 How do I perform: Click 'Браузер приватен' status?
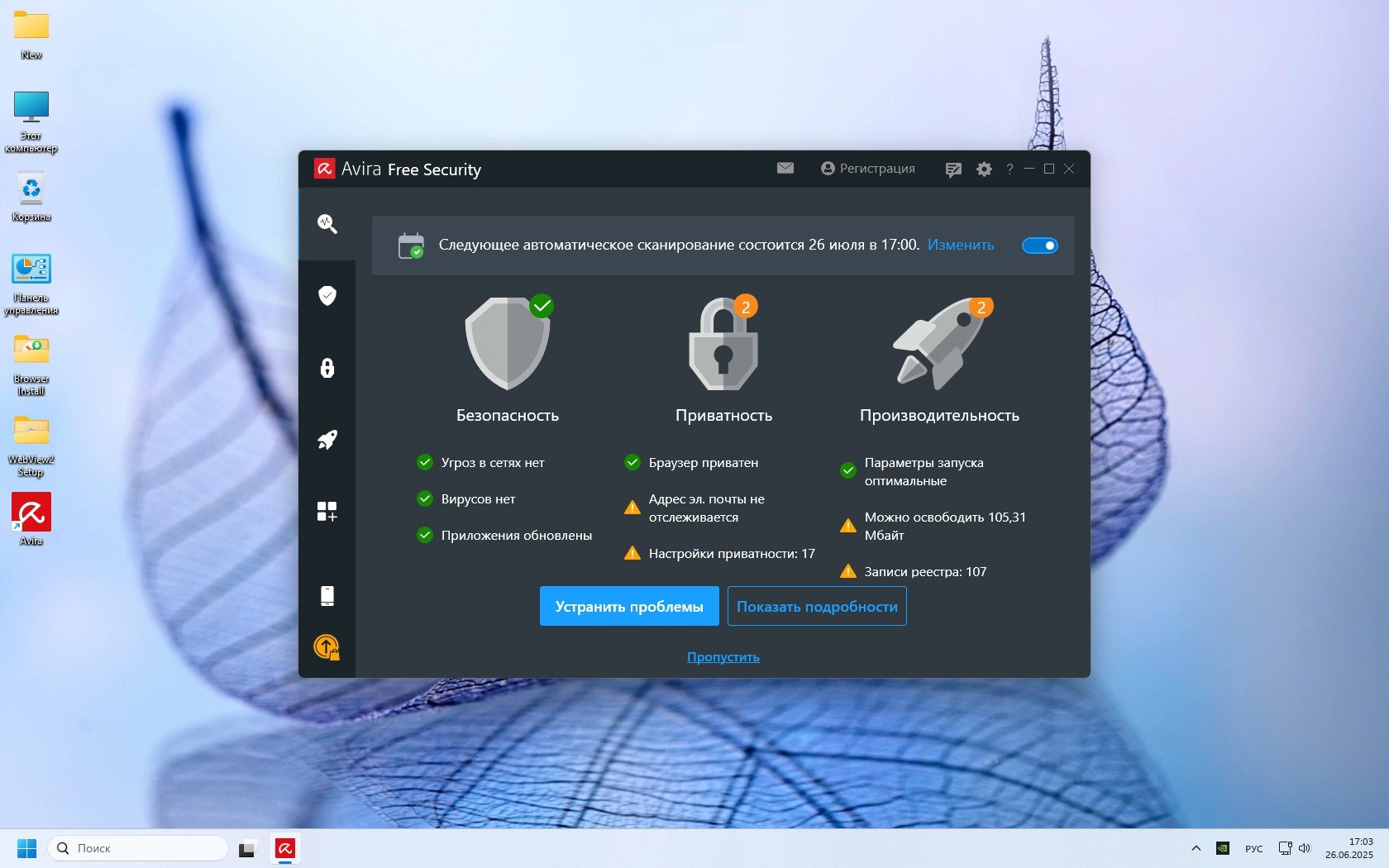692,462
